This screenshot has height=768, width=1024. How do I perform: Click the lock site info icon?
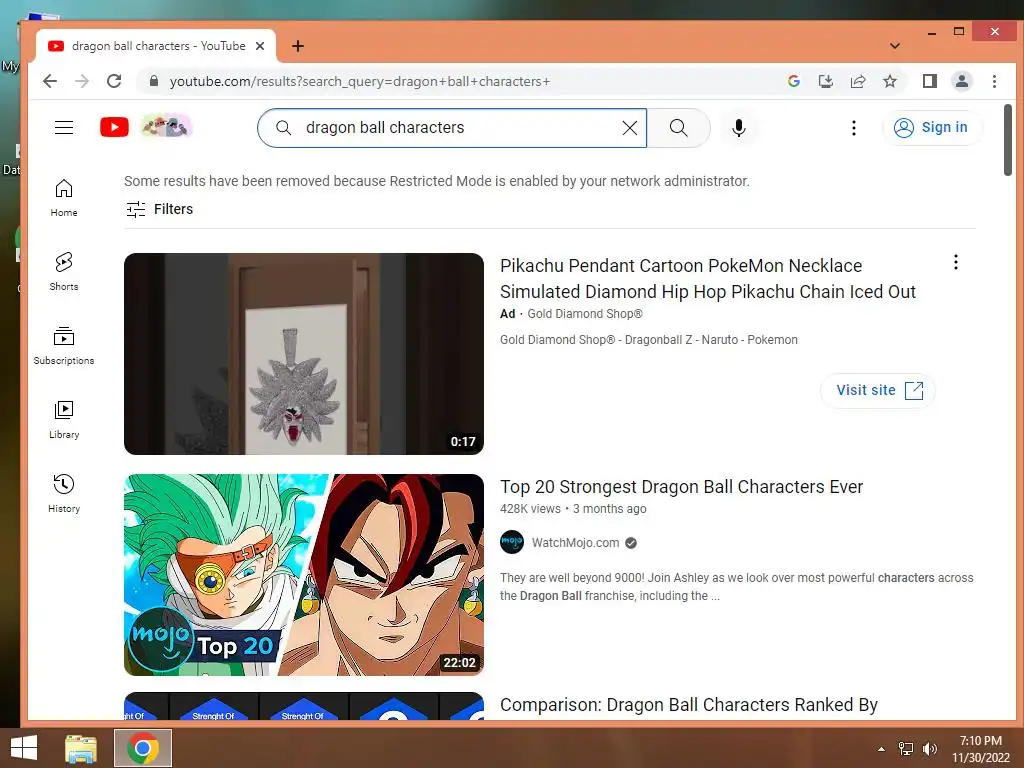[154, 81]
